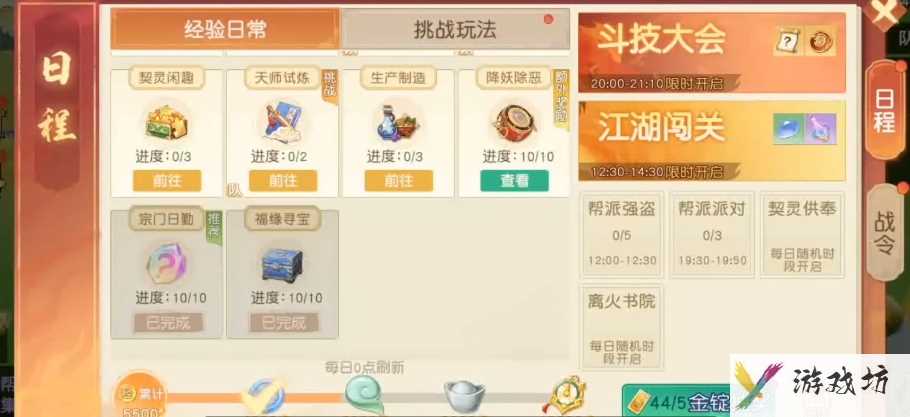Select the 经验日常 tab
The height and width of the screenshot is (417, 910).
pos(225,29)
